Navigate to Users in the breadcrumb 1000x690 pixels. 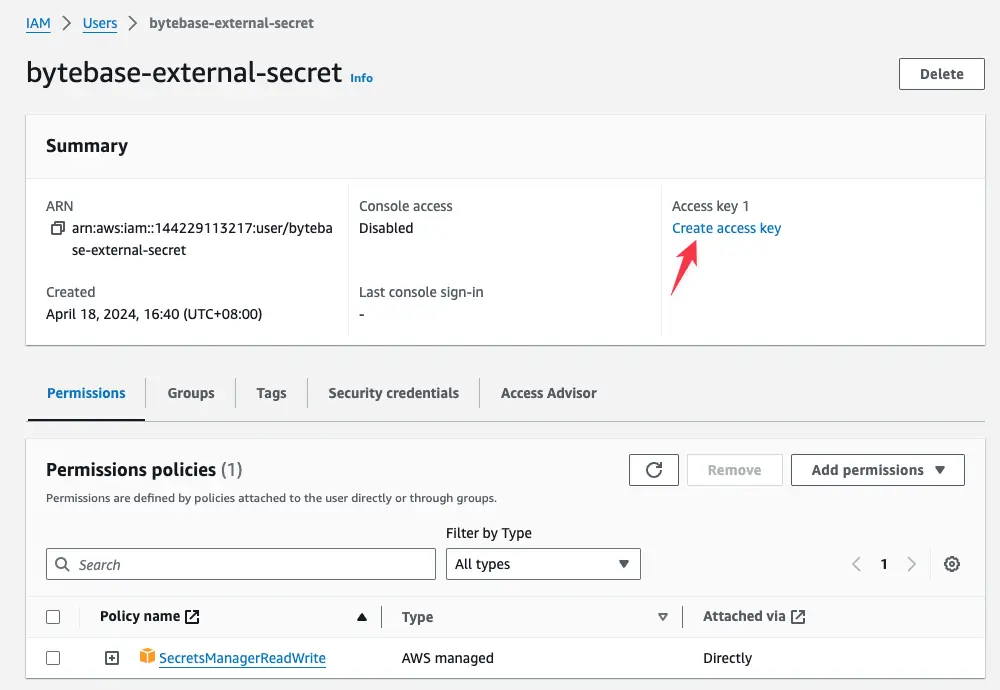(x=100, y=24)
